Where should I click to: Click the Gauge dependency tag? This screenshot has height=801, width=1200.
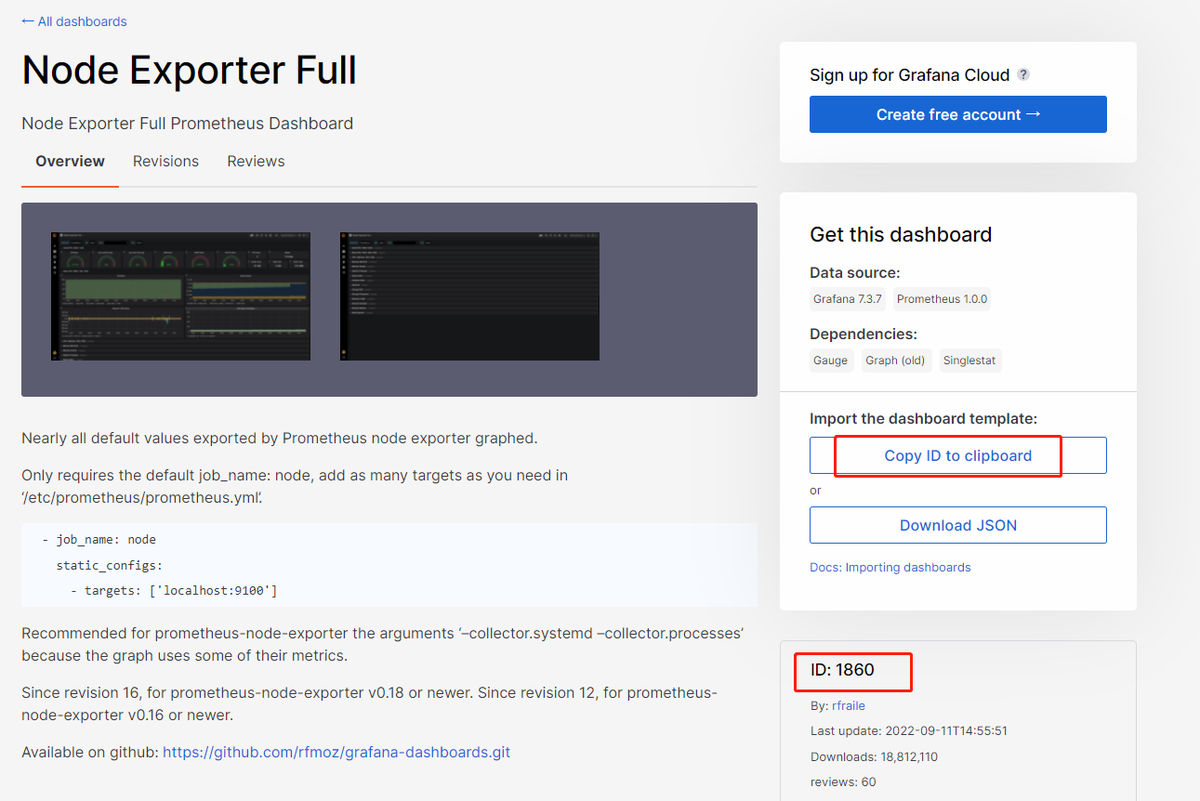(831, 360)
